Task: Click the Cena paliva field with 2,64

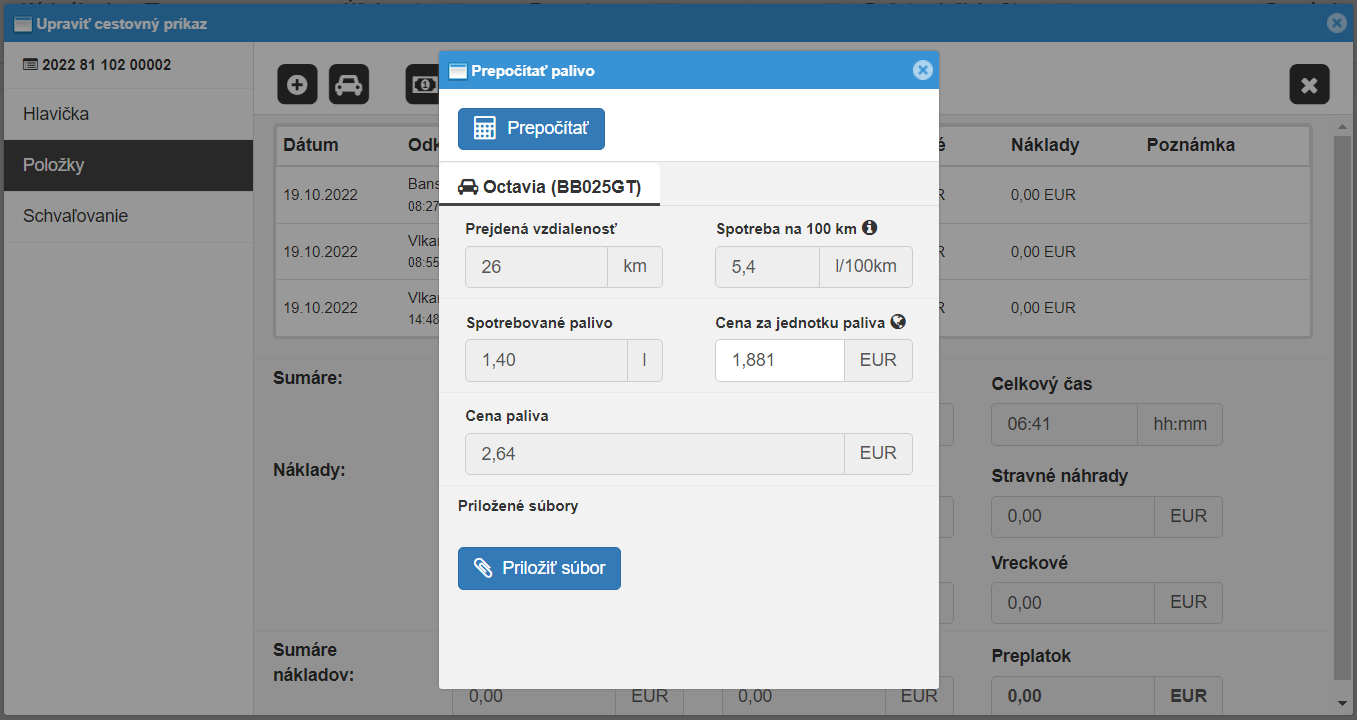Action: (655, 453)
